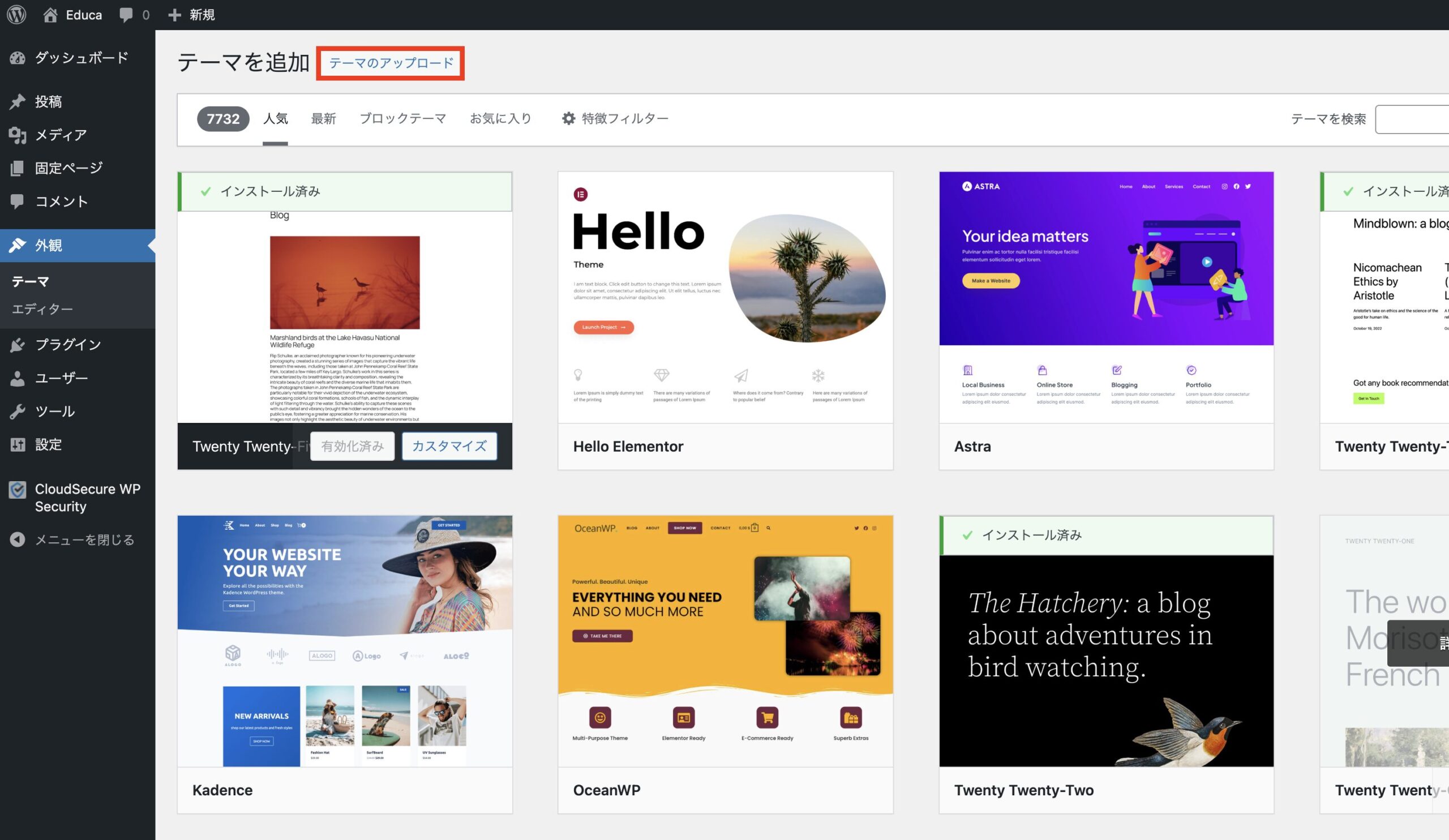Screen dimensions: 1449x840
Task: Click the WordPress logo icon
Action: coord(16,14)
